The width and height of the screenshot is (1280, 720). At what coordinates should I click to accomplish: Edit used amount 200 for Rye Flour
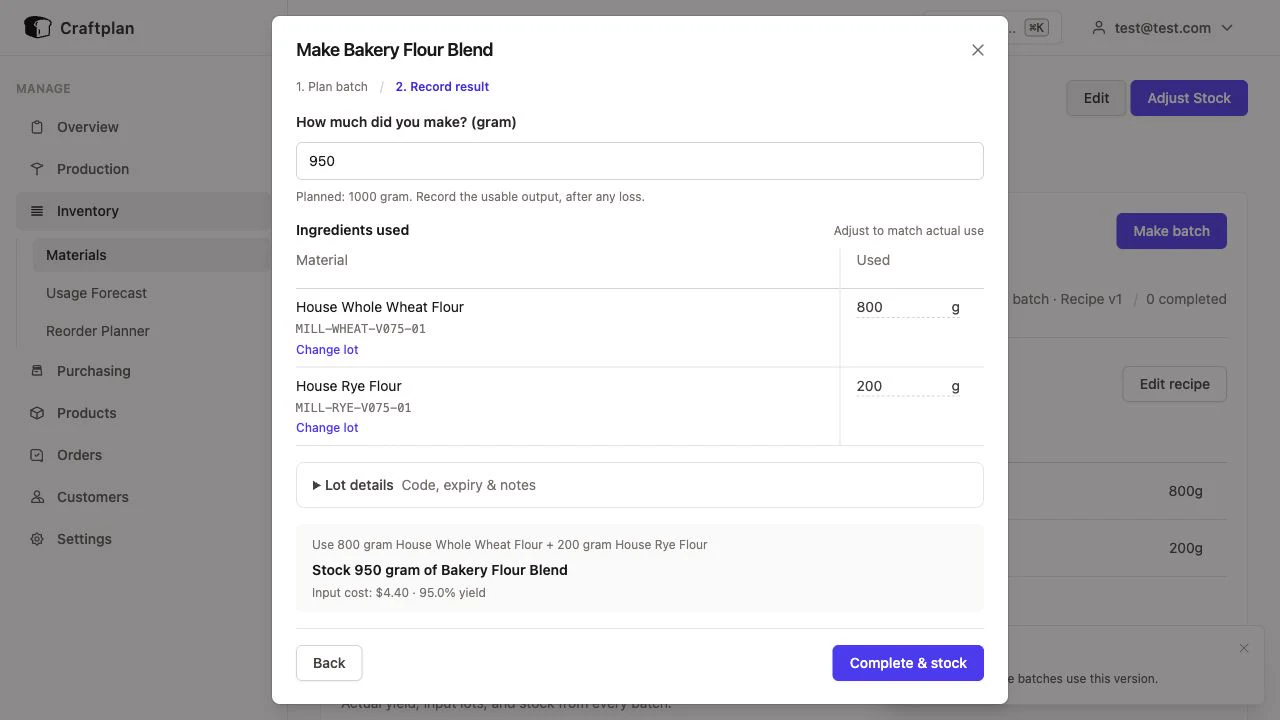click(x=900, y=386)
